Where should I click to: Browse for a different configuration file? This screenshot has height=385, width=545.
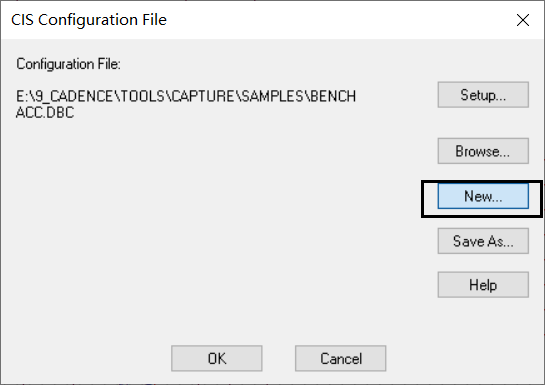click(x=483, y=151)
